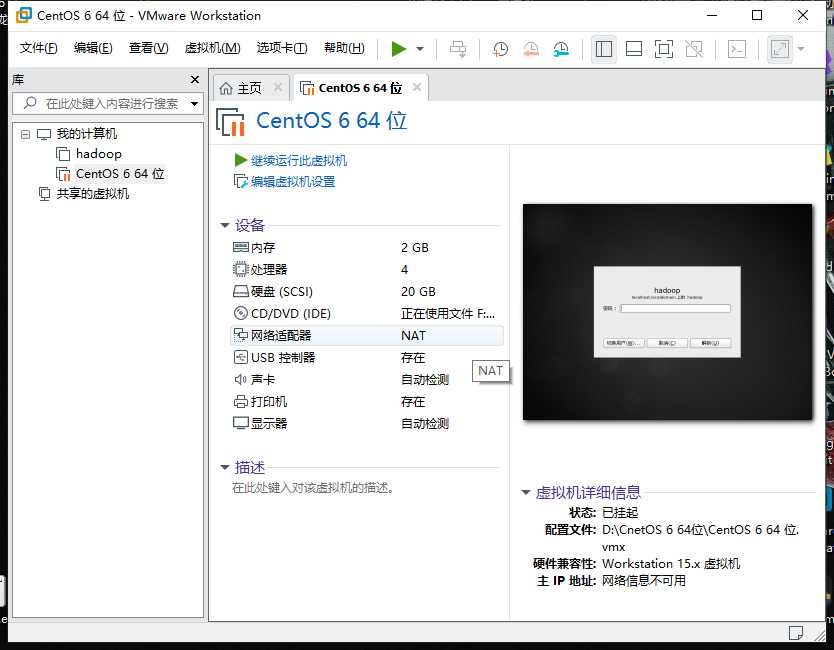Close the 主页 tab
The width and height of the screenshot is (834, 650).
[x=278, y=87]
